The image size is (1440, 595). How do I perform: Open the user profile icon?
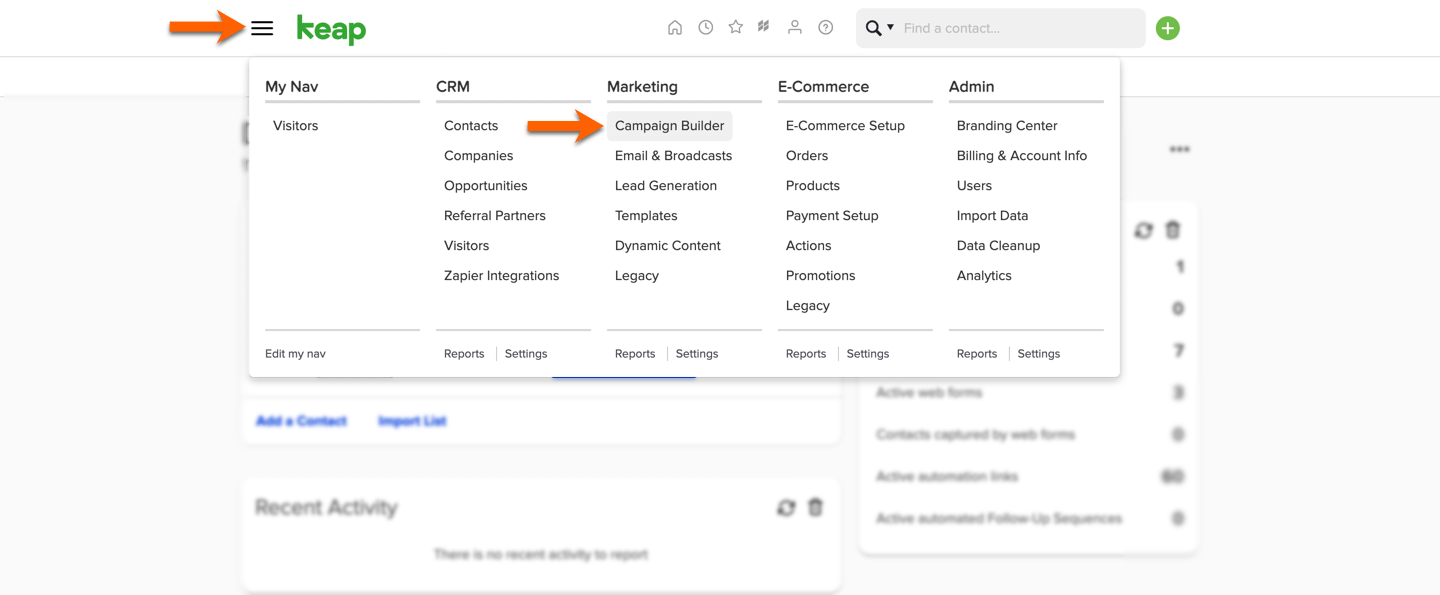pyautogui.click(x=794, y=28)
